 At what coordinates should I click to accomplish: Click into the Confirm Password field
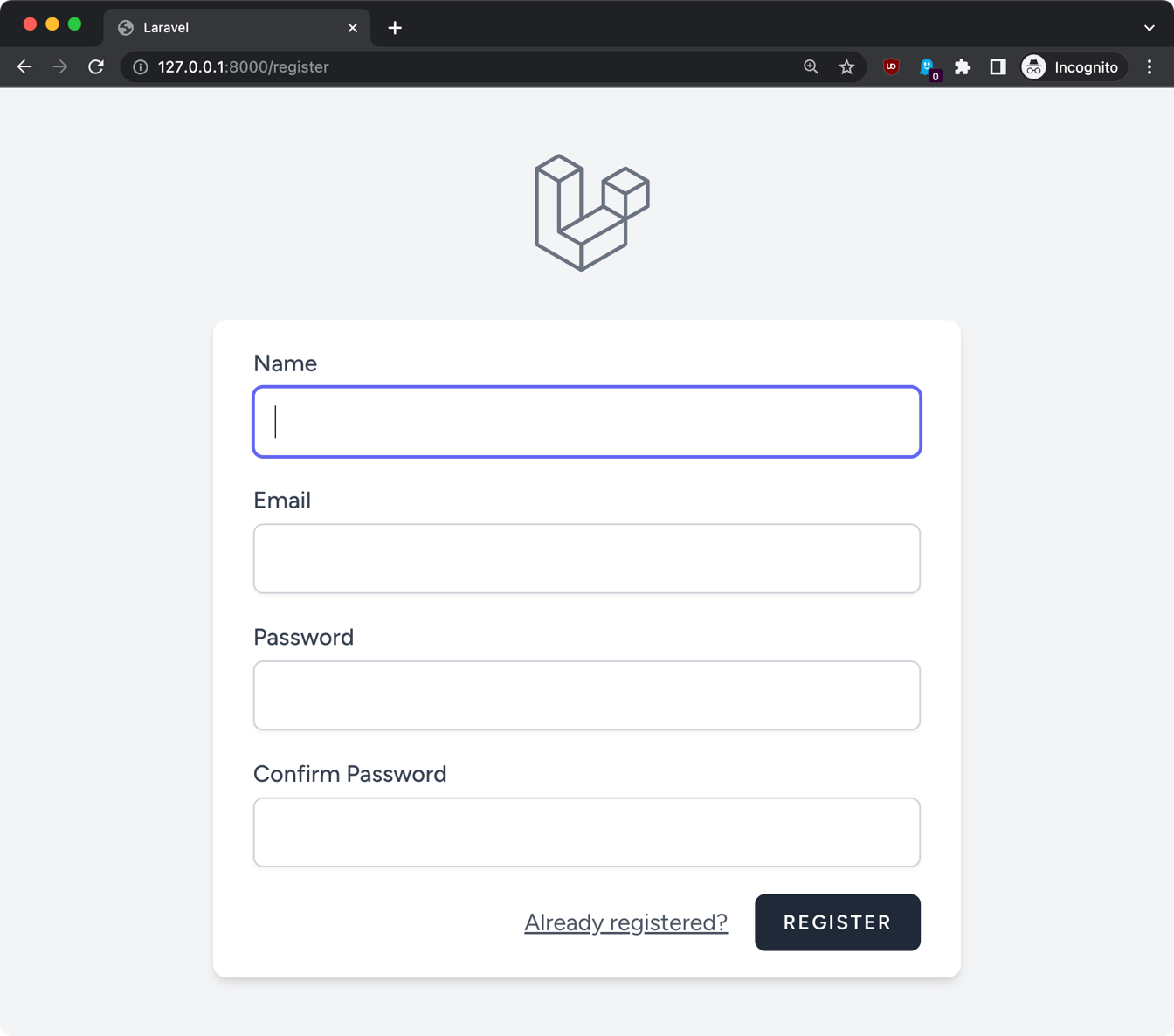[x=587, y=832]
